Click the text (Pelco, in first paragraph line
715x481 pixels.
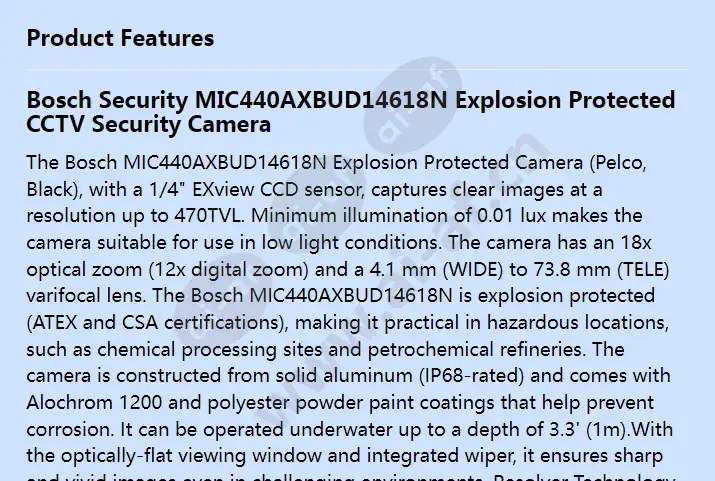(x=618, y=163)
